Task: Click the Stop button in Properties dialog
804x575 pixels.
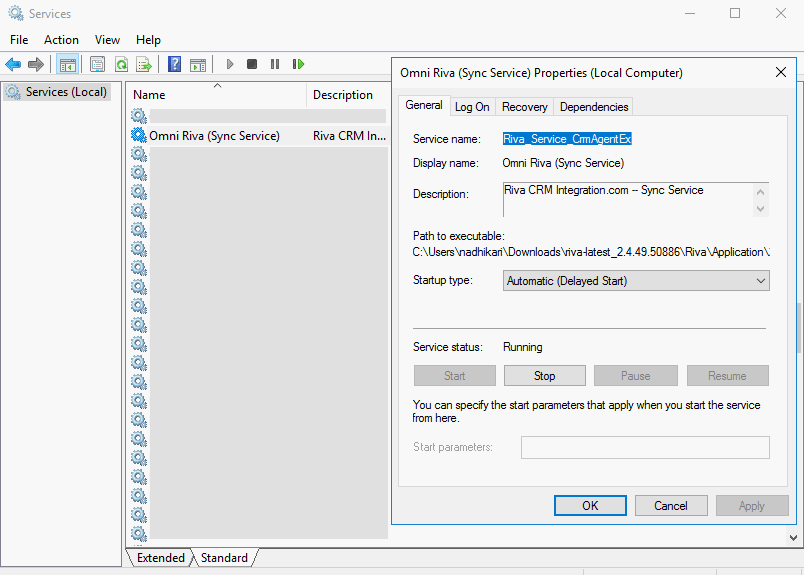Action: (545, 375)
